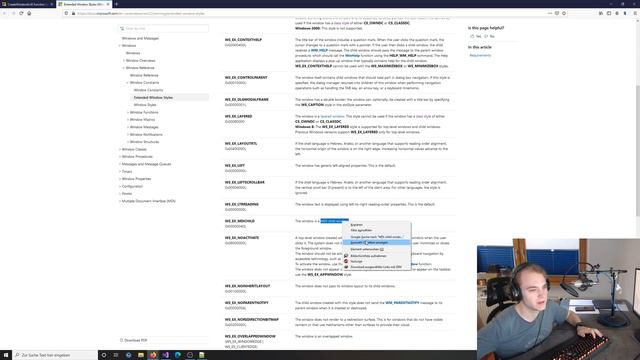Toggle the Firefox sidebar icon
This screenshot has width=640, height=360.
[x=609, y=13]
